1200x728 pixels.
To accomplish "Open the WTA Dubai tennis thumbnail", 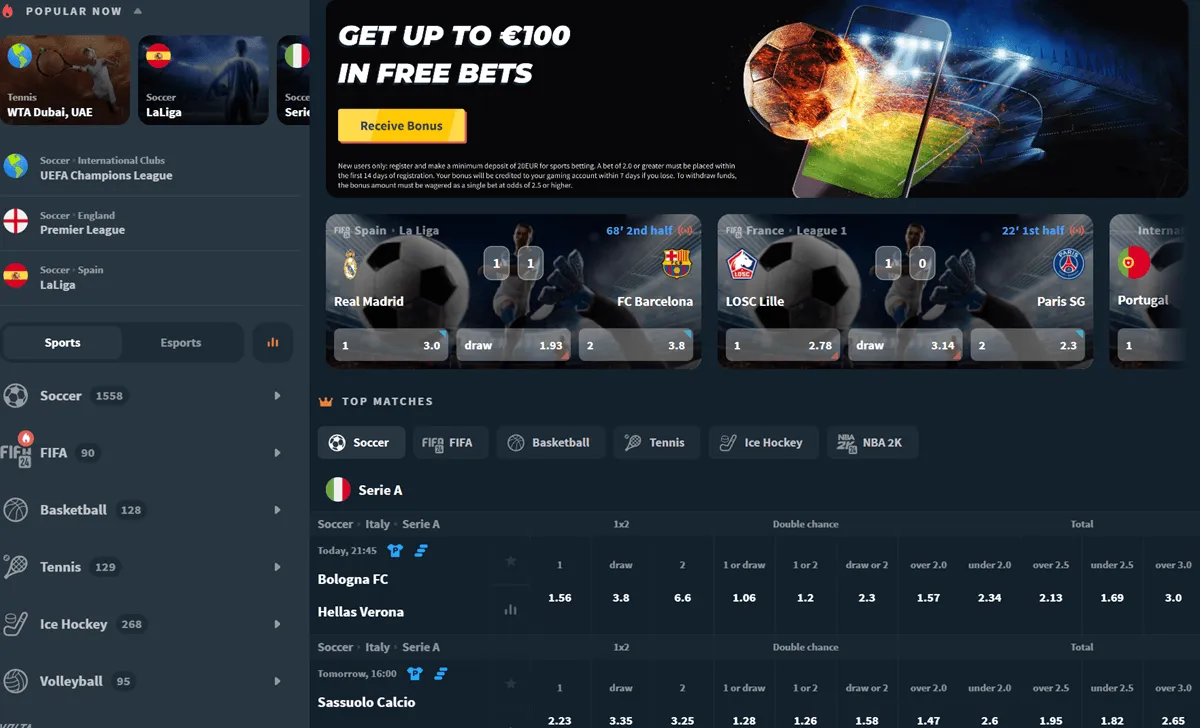I will coord(66,80).
